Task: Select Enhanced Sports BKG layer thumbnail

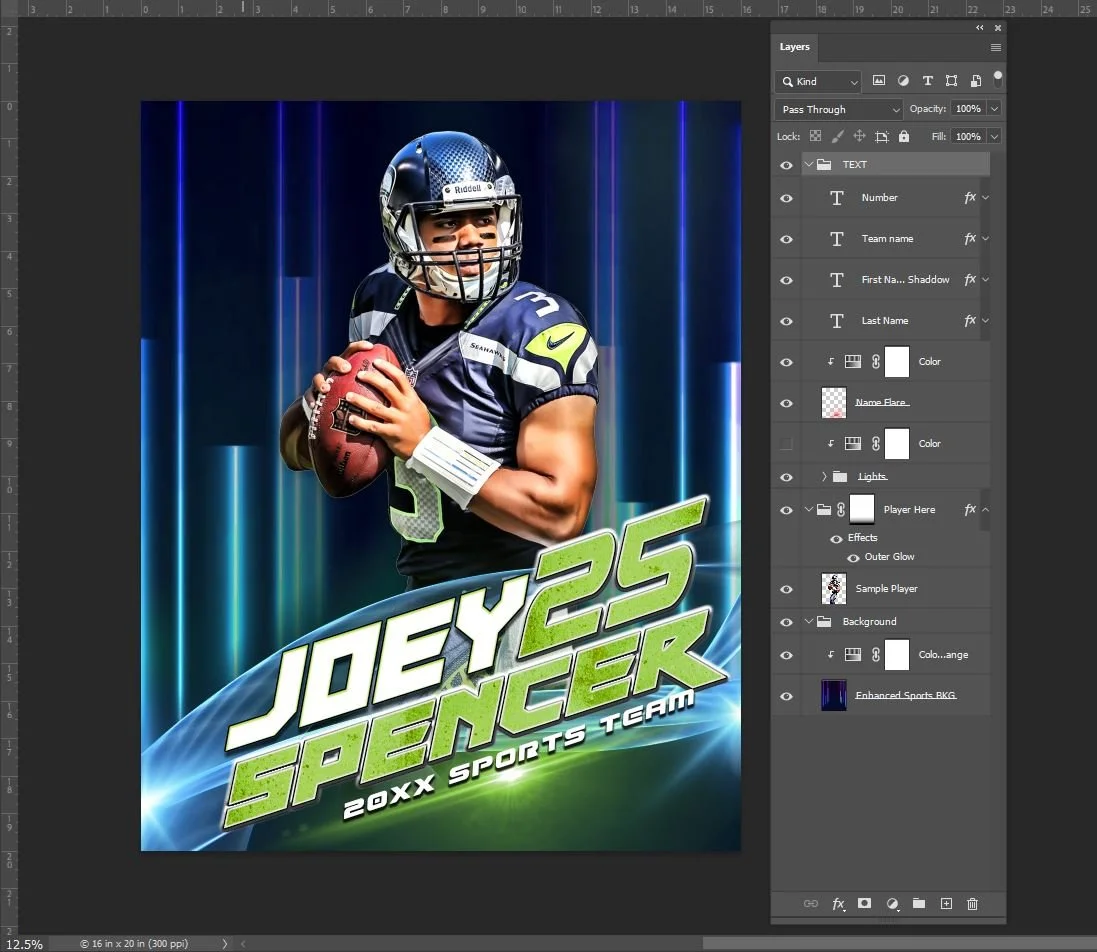Action: pos(834,695)
